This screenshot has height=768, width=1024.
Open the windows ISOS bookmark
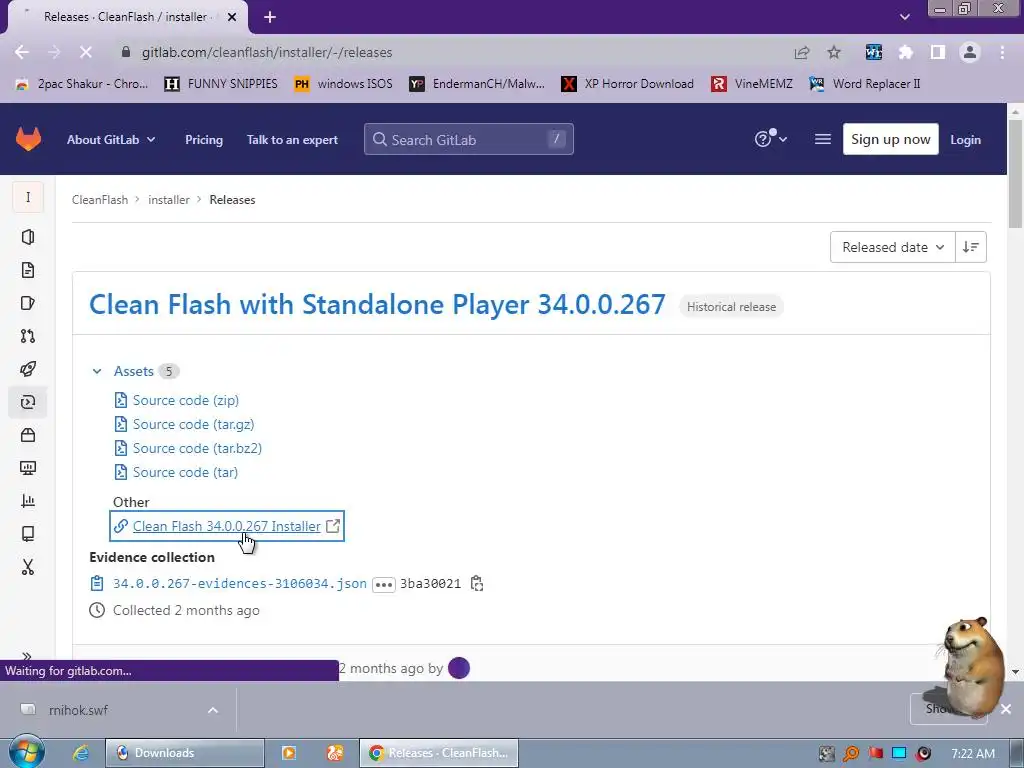click(x=344, y=84)
